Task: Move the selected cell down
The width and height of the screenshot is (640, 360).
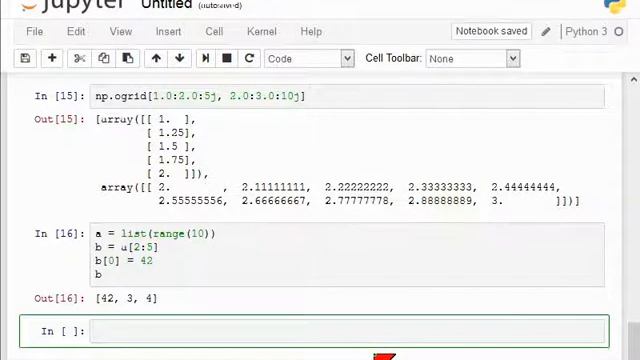Action: point(180,58)
